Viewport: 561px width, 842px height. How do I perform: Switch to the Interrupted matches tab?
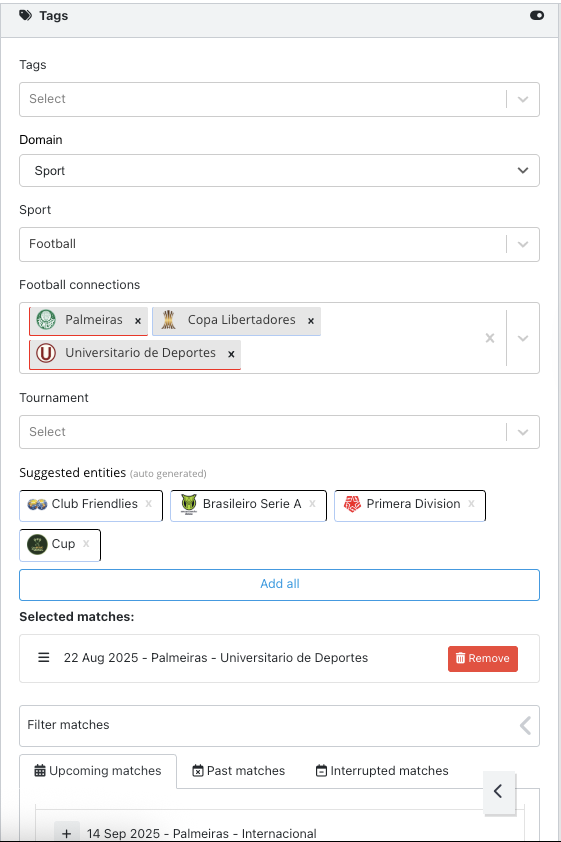382,771
